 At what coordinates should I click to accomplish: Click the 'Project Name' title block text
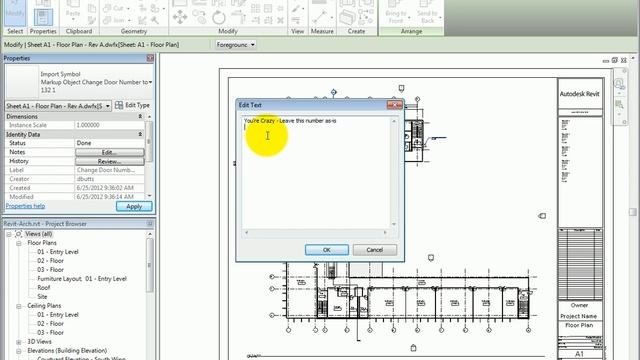(x=578, y=316)
